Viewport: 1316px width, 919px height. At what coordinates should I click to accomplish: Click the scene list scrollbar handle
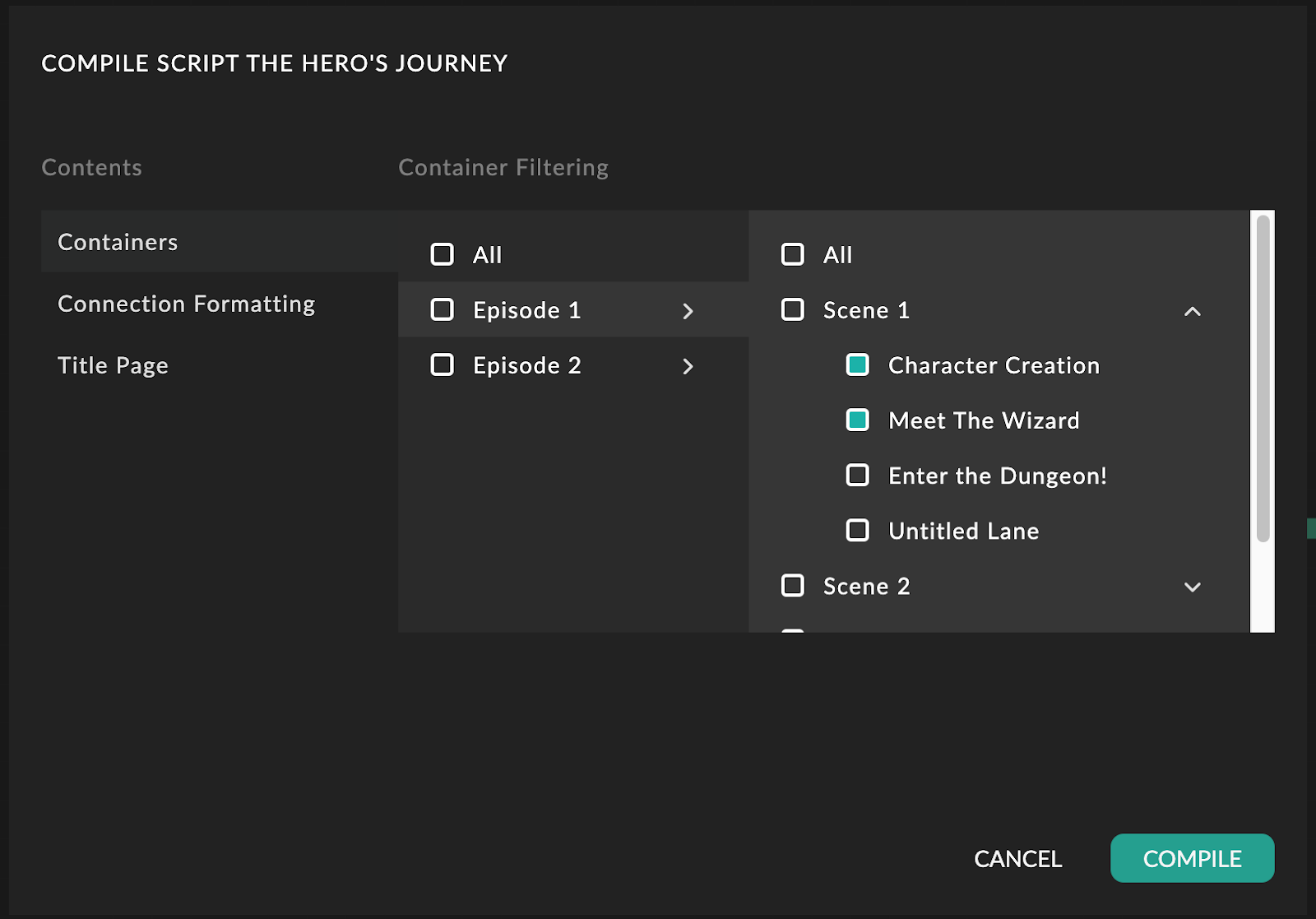pyautogui.click(x=1263, y=378)
